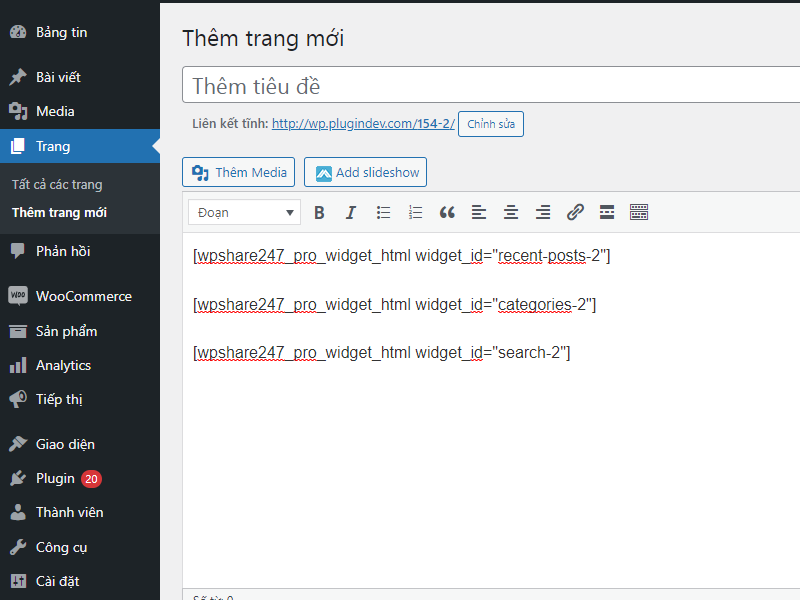Click the categories-2 shortcode line
The width and height of the screenshot is (800, 600).
394,304
